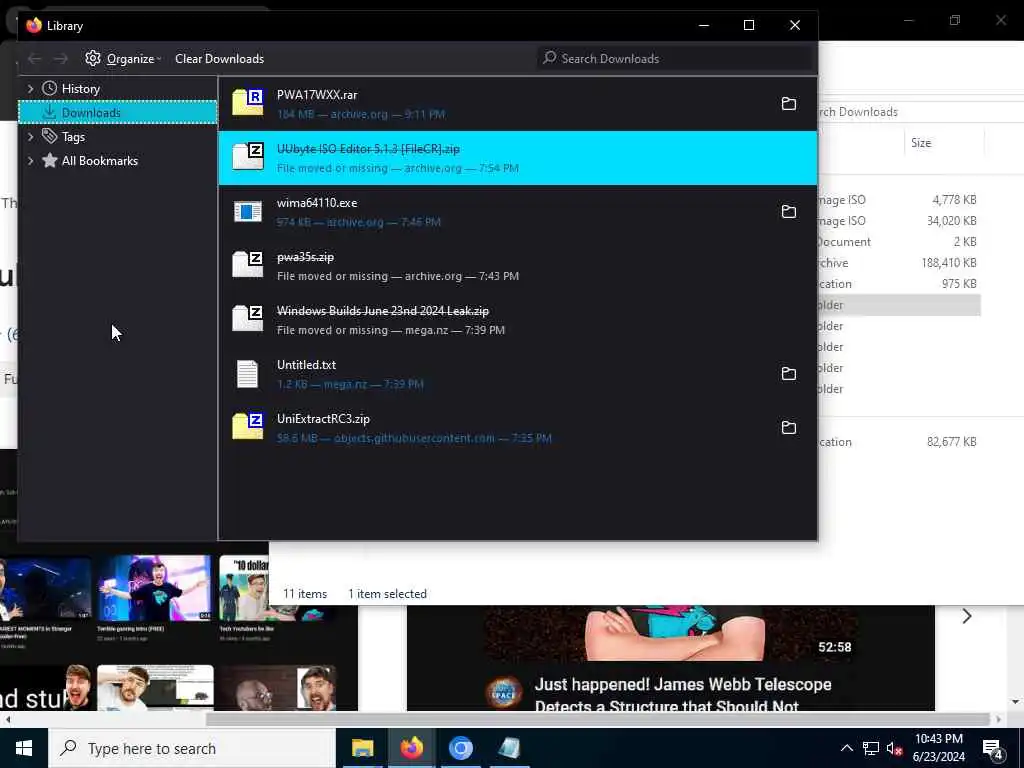Open containing folder for wima64110.exe
The height and width of the screenshot is (768, 1024).
[x=788, y=212]
